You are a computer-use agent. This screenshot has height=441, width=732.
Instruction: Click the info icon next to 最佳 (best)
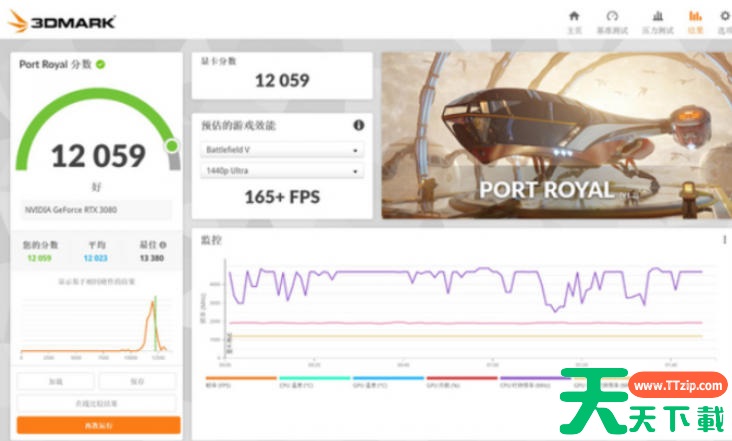point(163,245)
